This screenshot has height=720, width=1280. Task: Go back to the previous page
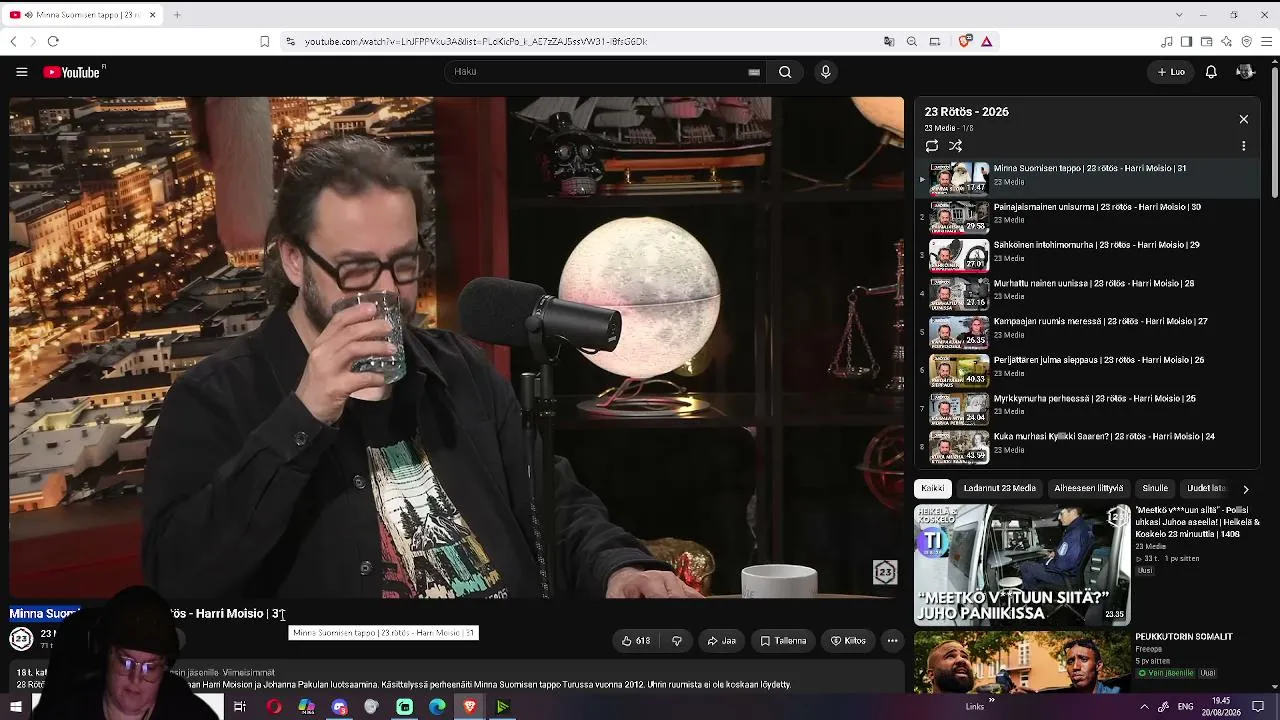click(13, 41)
